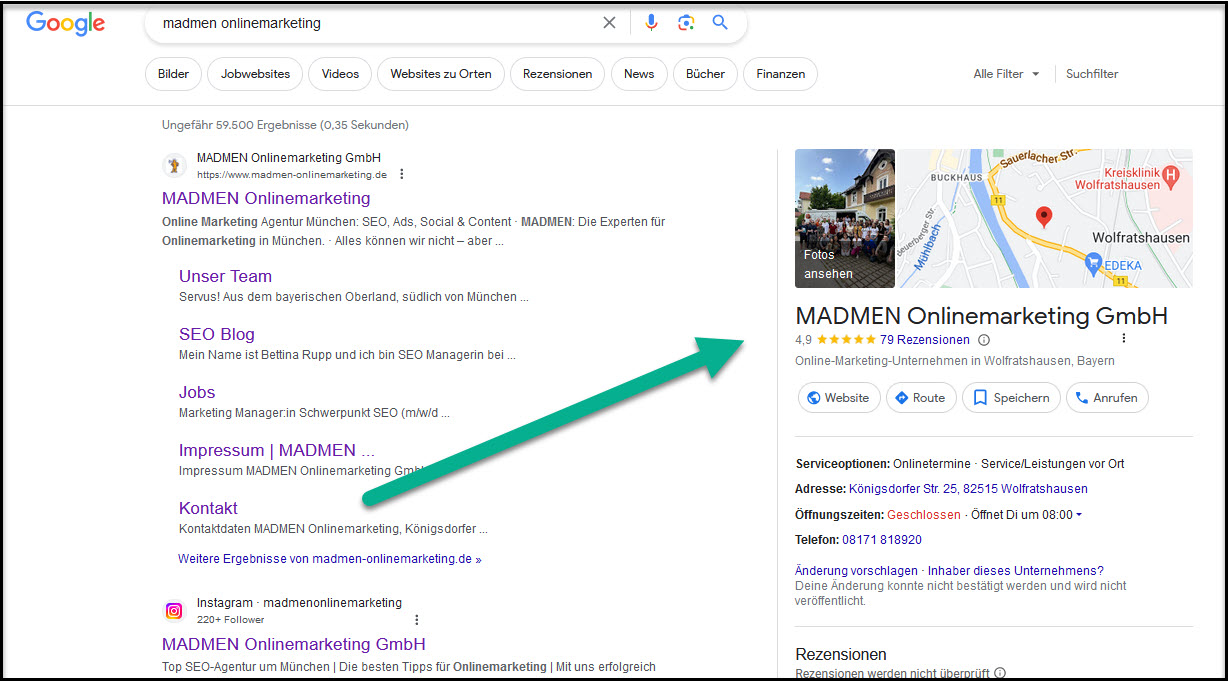Click the '220+ Follower' text

(230, 620)
